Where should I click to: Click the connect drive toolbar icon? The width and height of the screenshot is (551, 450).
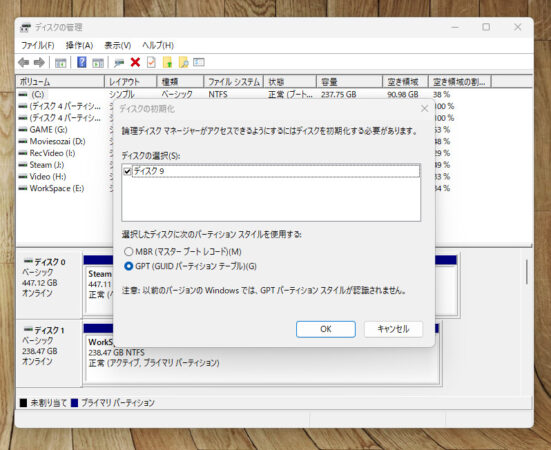(x=119, y=63)
